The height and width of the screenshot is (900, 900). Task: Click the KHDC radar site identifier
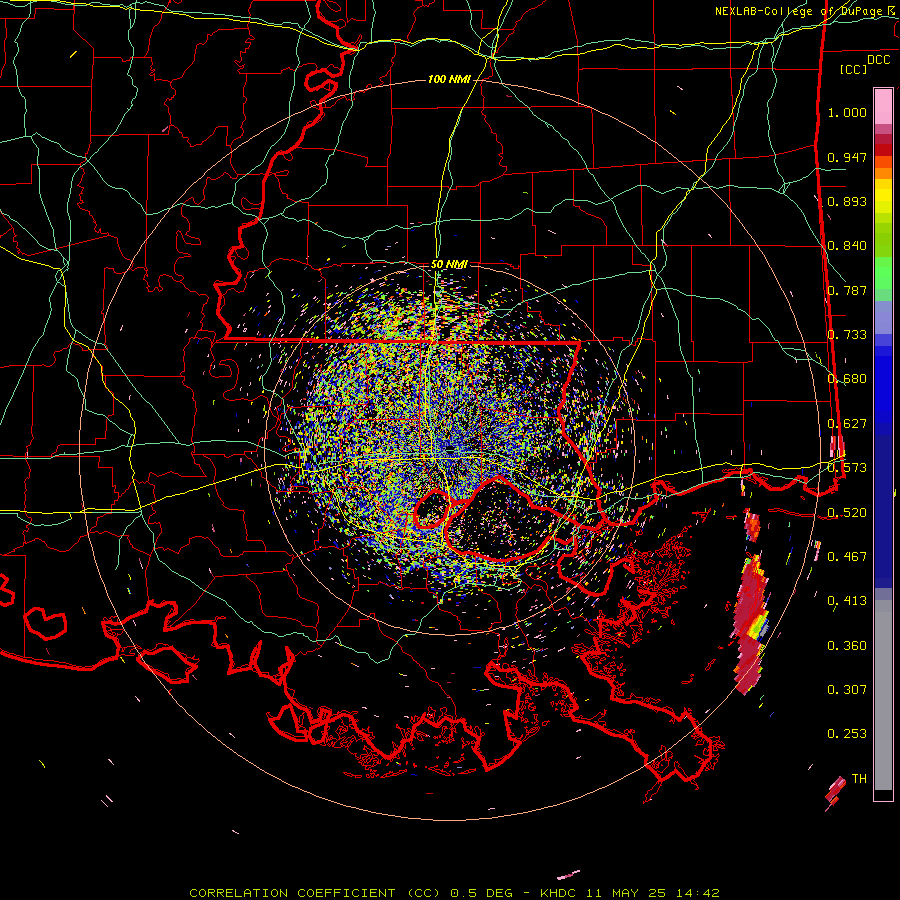tap(560, 893)
